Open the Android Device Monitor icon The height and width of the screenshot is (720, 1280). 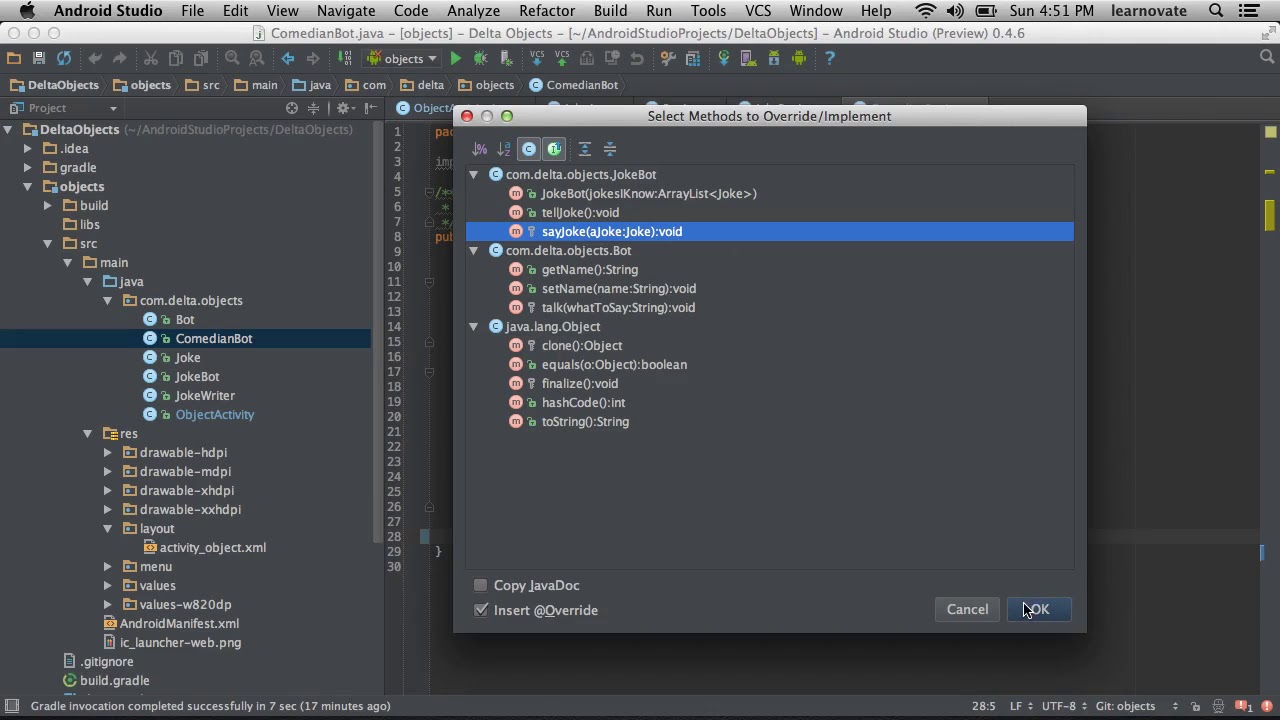pyautogui.click(x=799, y=58)
